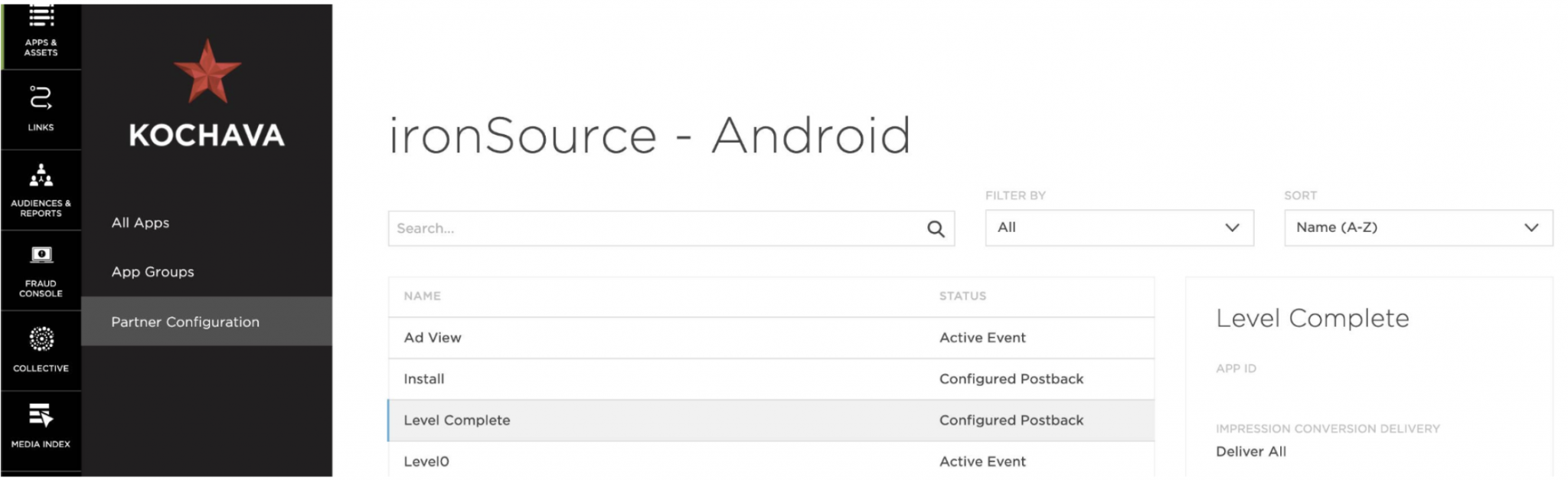This screenshot has width=1568, height=481.
Task: Click the ironSource - Android page title
Action: [x=650, y=136]
